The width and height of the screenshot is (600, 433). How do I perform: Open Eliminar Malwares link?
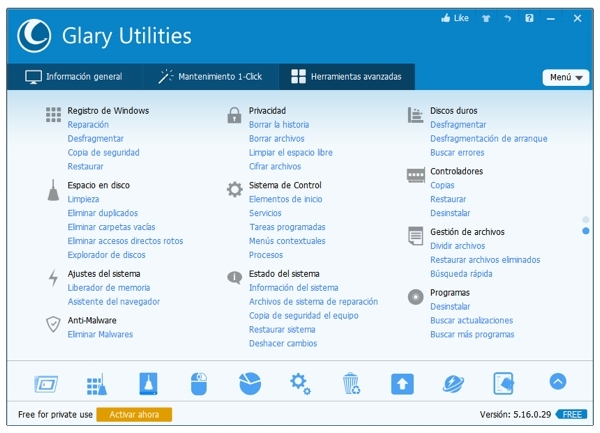pyautogui.click(x=100, y=334)
